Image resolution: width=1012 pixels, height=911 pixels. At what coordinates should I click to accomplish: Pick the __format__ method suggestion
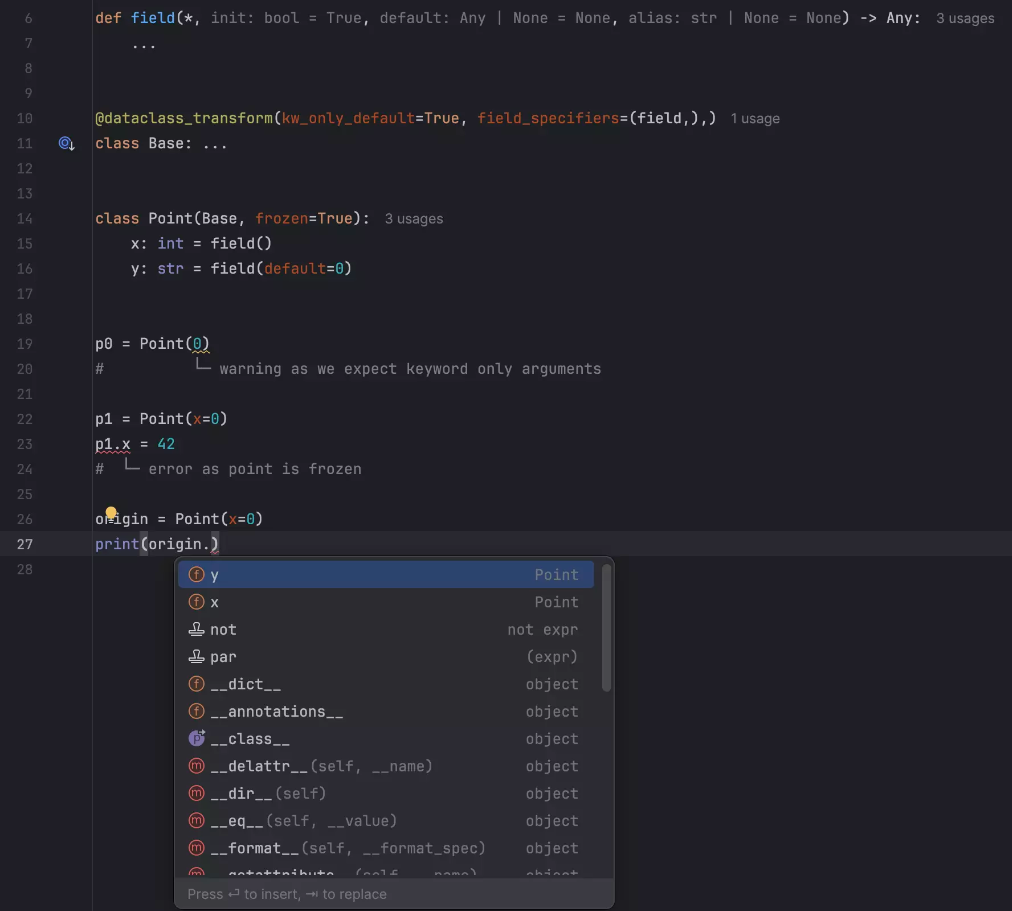pos(386,848)
